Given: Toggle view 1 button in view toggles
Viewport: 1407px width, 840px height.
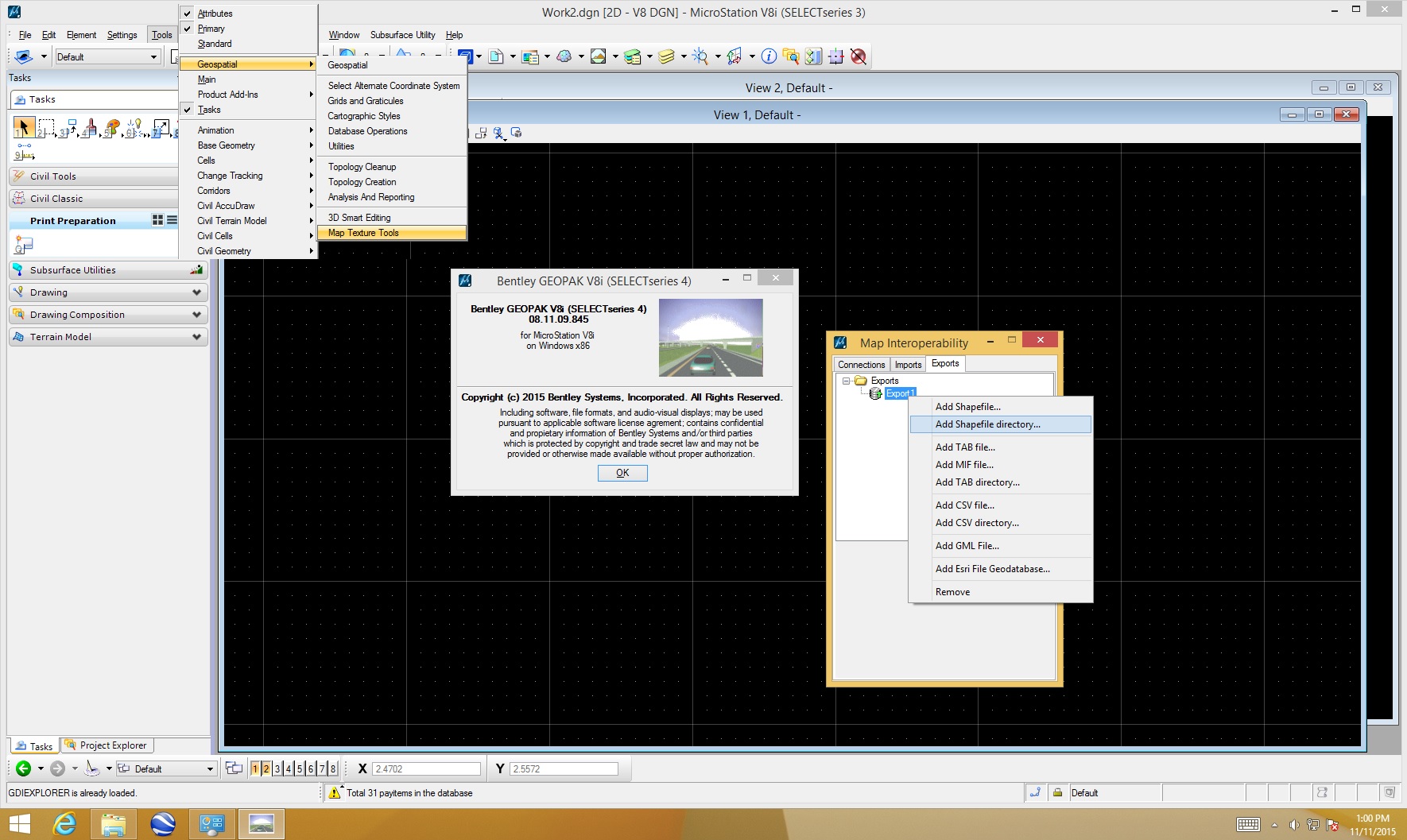Looking at the screenshot, I should pos(255,768).
